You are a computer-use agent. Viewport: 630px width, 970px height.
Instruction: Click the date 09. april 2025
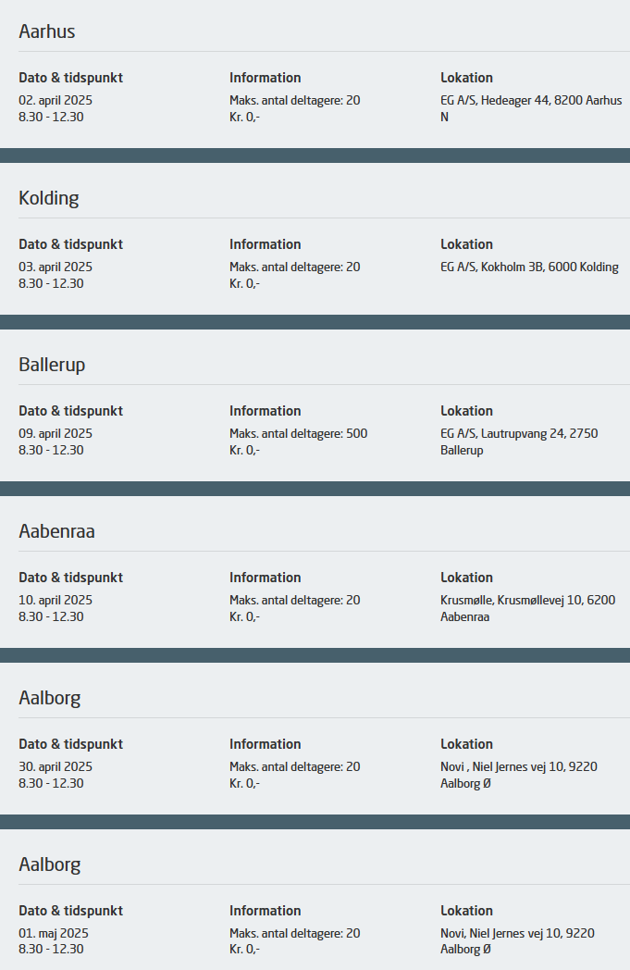(56, 433)
